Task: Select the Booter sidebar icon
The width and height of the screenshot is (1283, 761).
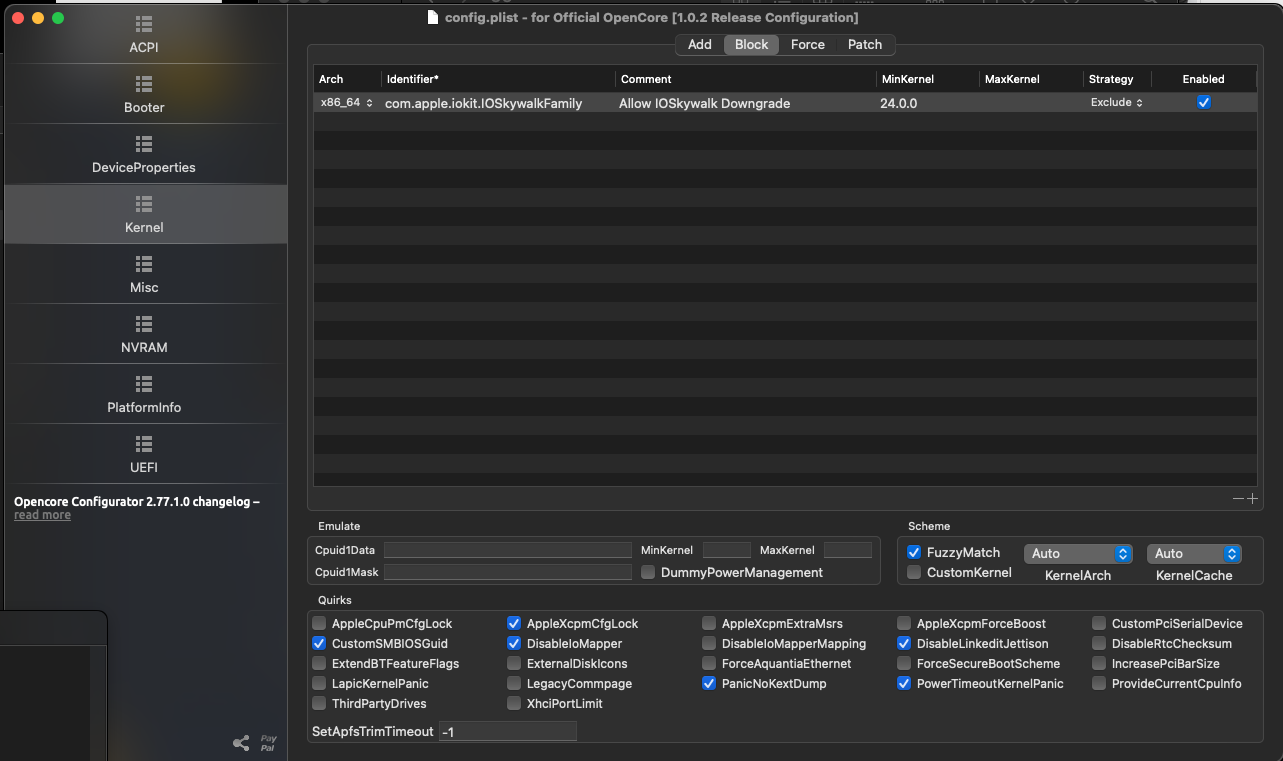Action: 144,84
